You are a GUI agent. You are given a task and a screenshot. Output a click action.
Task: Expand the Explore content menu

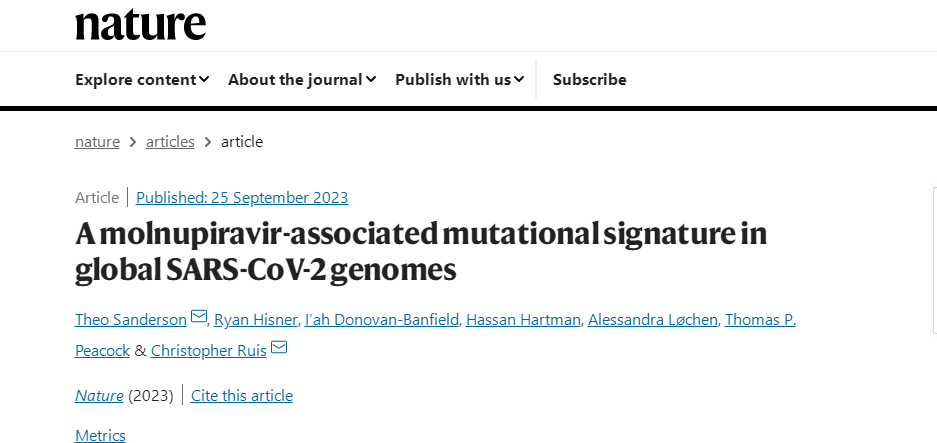tap(142, 80)
